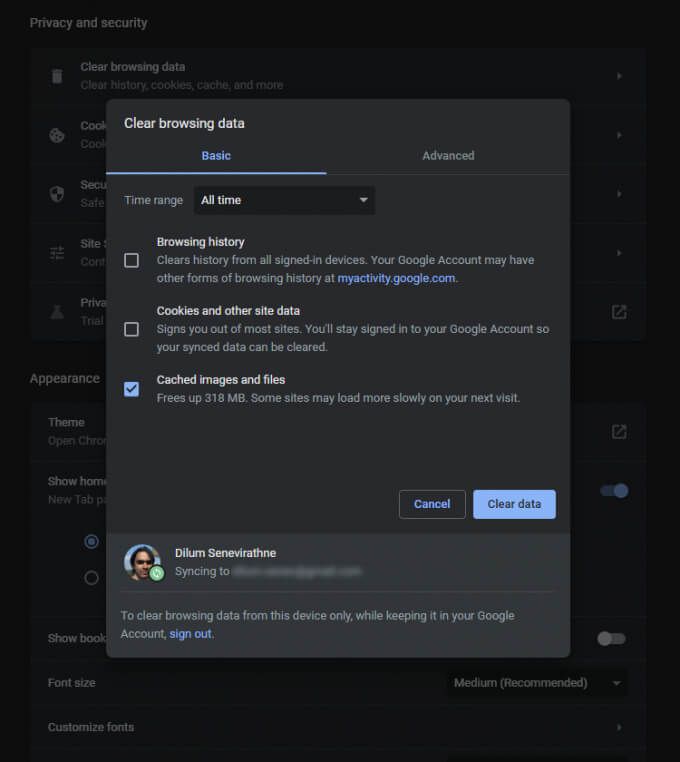Expand the Cookies row chevron
Viewport: 680px width, 762px height.
tap(619, 135)
